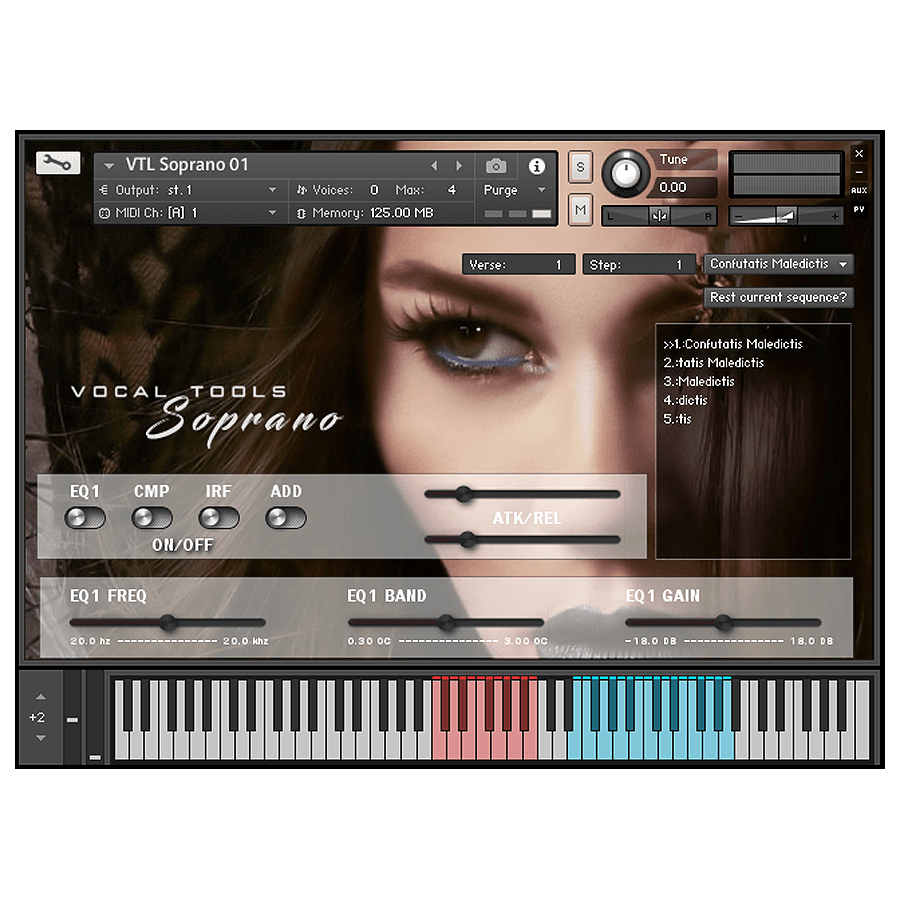Click the camera snapshot icon
This screenshot has width=900, height=900.
pos(496,166)
